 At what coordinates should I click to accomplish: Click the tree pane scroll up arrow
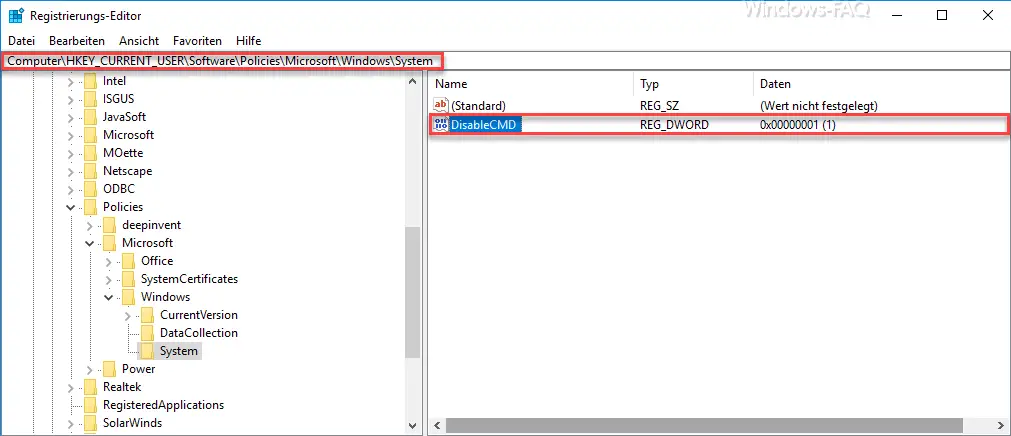click(x=413, y=81)
